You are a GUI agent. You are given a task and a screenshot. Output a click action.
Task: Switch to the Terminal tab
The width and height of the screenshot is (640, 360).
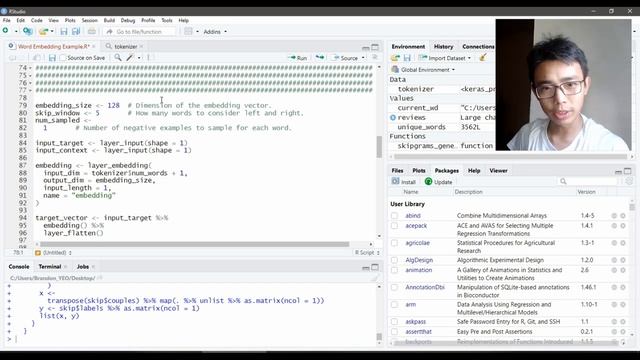50,267
